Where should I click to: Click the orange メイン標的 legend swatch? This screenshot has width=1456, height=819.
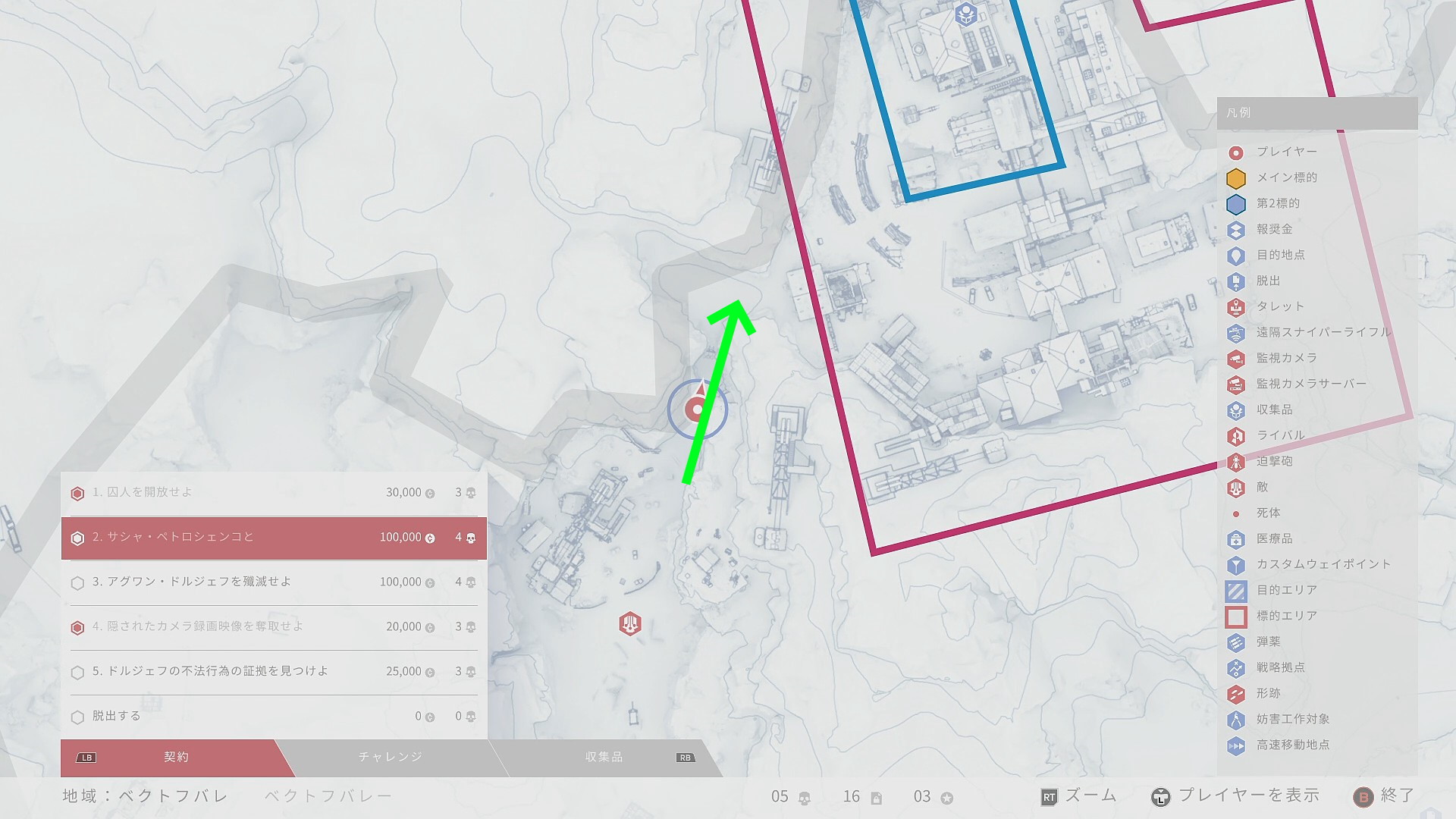(x=1236, y=178)
